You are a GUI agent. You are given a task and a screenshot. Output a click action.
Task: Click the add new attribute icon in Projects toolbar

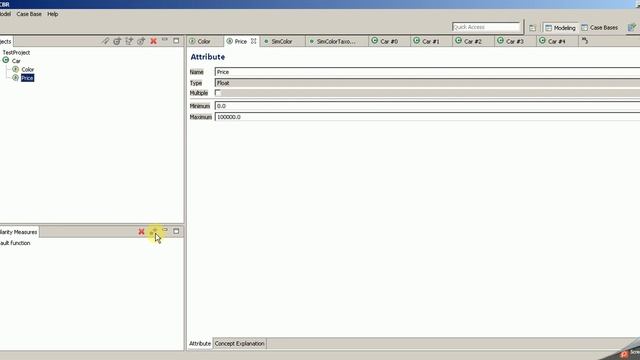pyautogui.click(x=129, y=41)
